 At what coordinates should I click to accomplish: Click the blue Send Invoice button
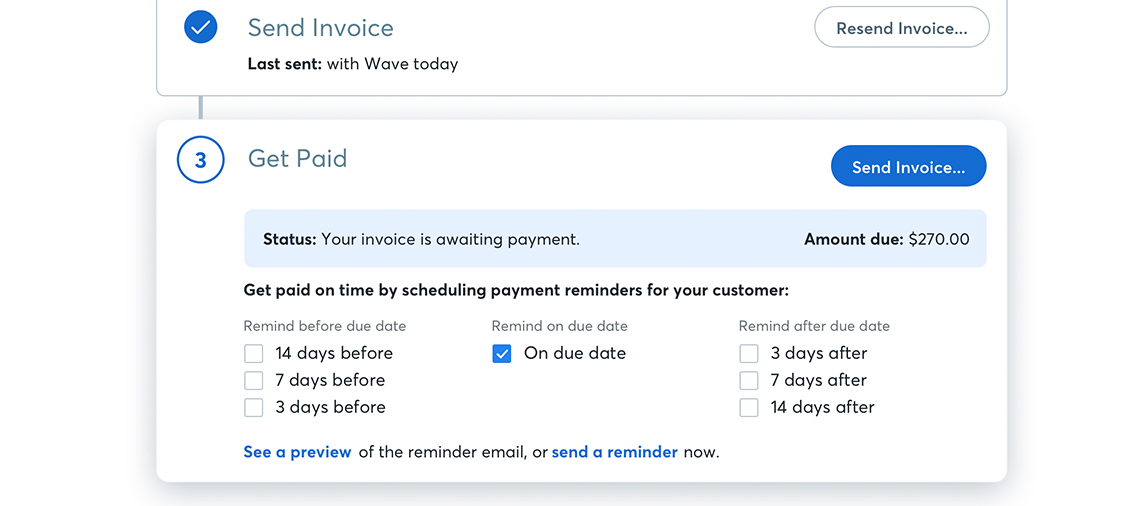tap(908, 167)
